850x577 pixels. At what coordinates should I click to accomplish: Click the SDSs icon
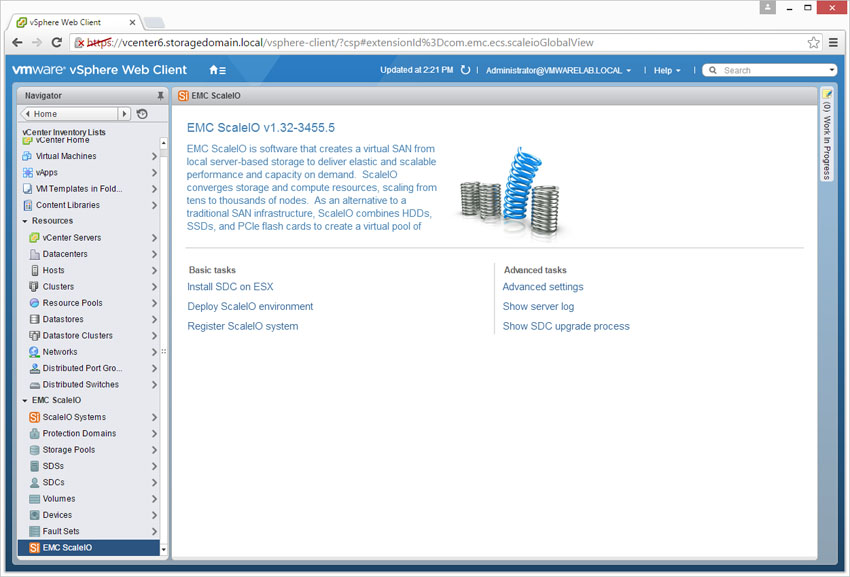click(x=34, y=466)
